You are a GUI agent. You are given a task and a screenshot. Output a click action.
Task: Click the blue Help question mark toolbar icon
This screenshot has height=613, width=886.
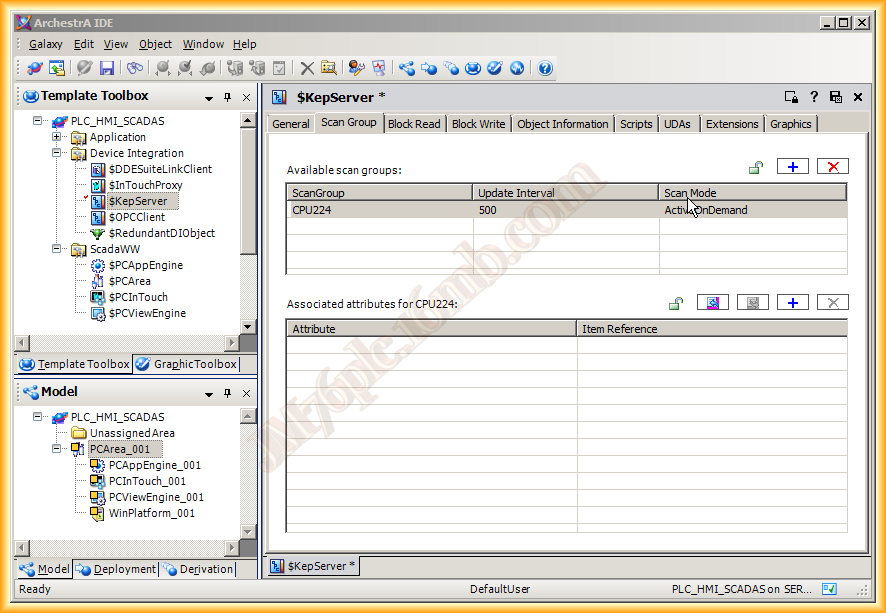545,68
